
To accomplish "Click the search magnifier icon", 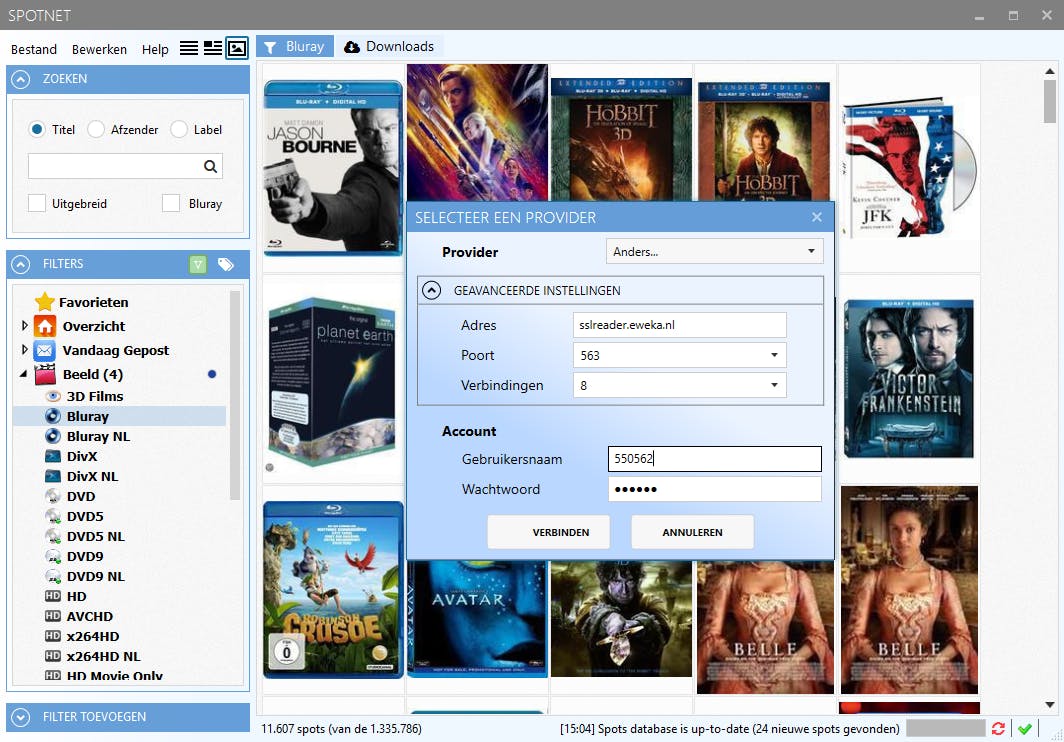I will 210,166.
